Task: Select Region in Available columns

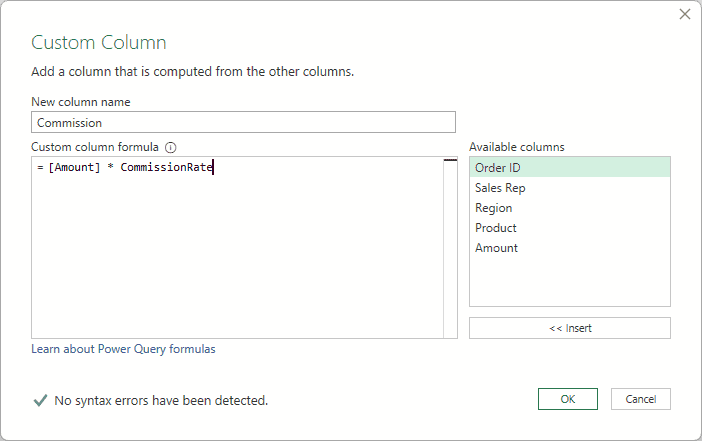Action: [x=569, y=208]
